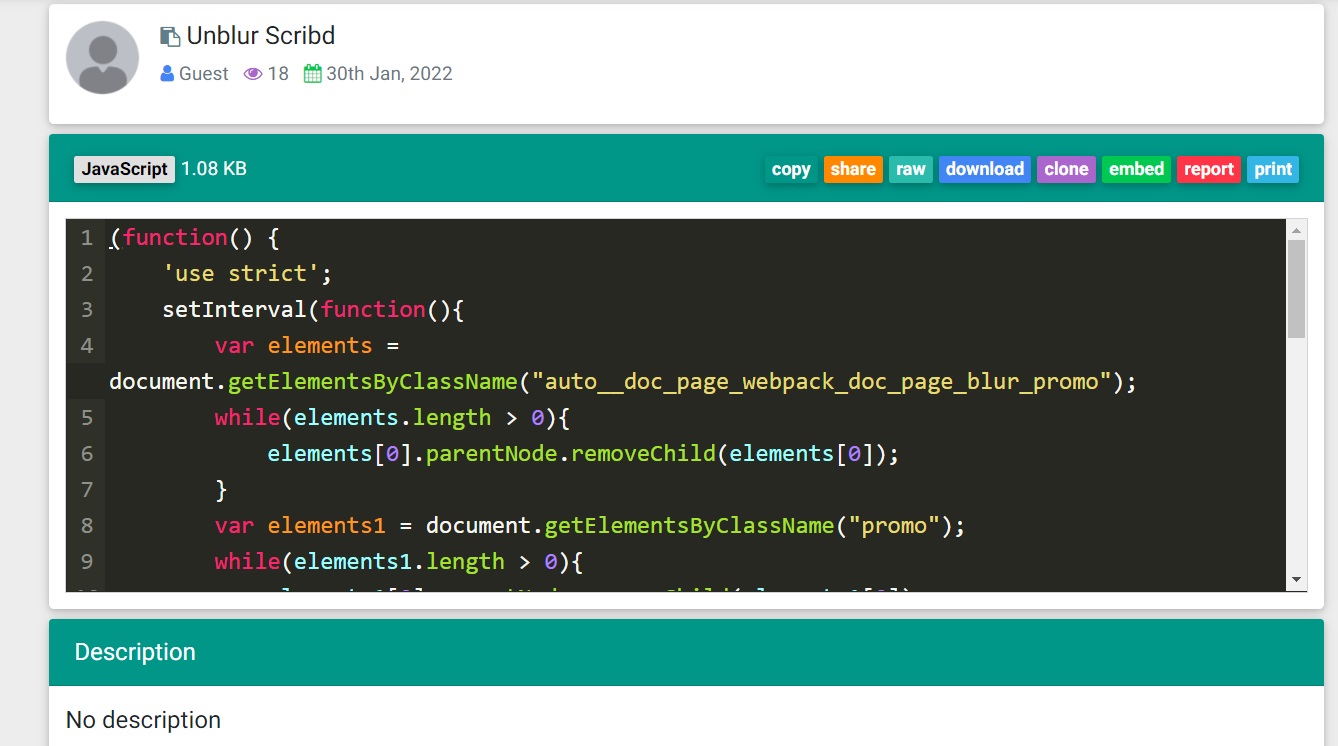Download the paste file
1338x746 pixels.
tap(984, 169)
